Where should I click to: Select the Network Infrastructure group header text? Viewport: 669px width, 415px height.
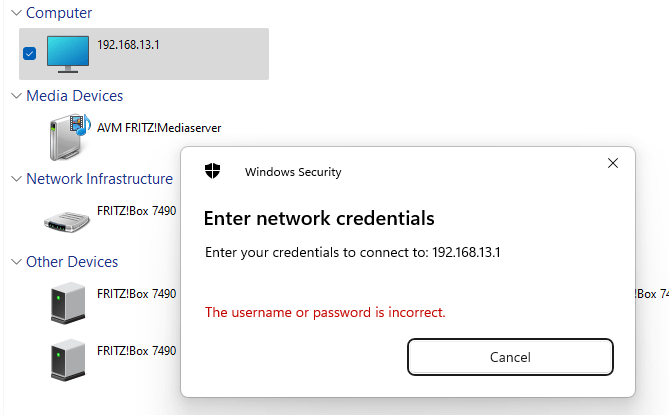click(x=99, y=179)
